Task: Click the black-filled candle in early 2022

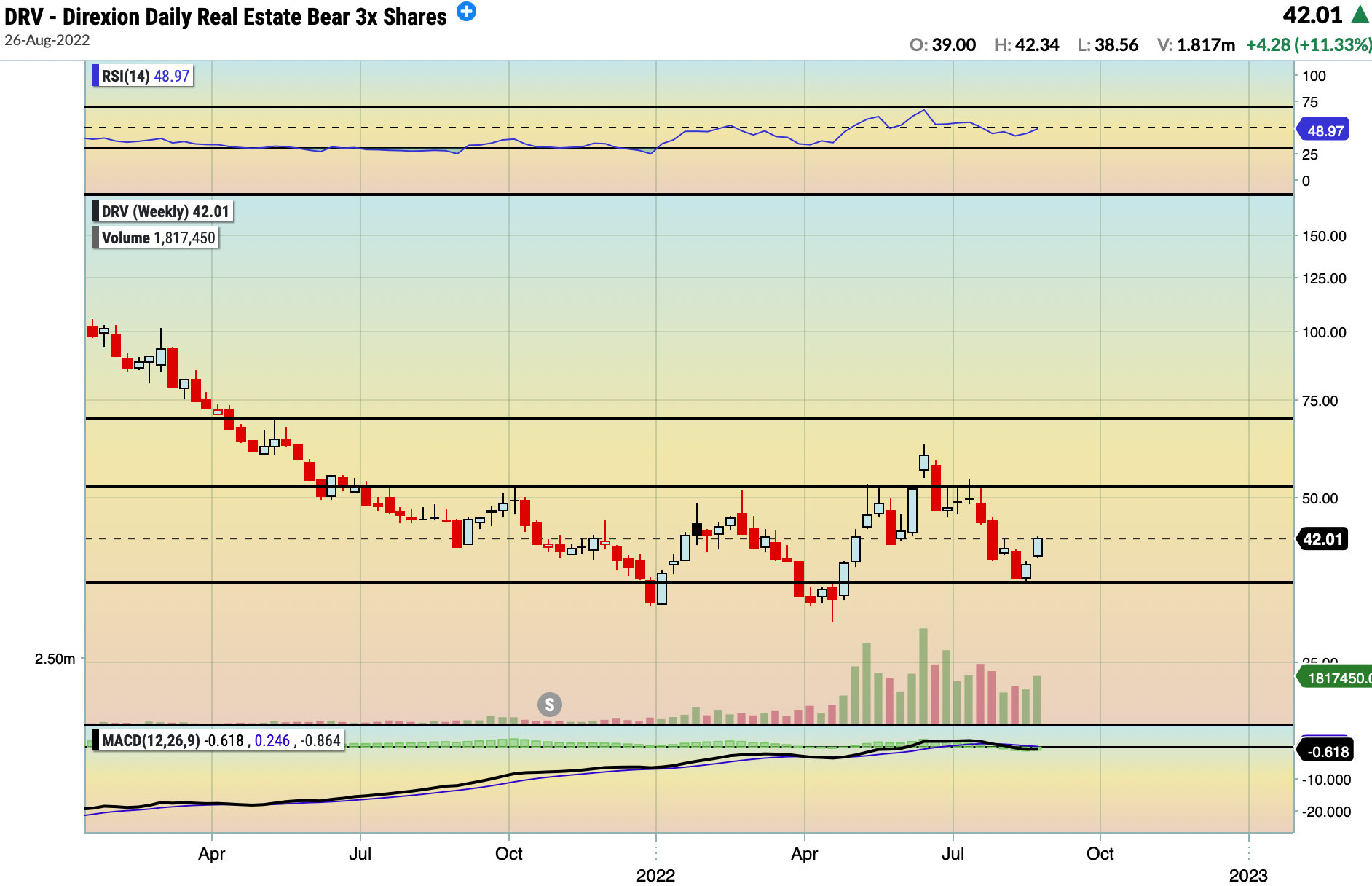Action: (697, 530)
